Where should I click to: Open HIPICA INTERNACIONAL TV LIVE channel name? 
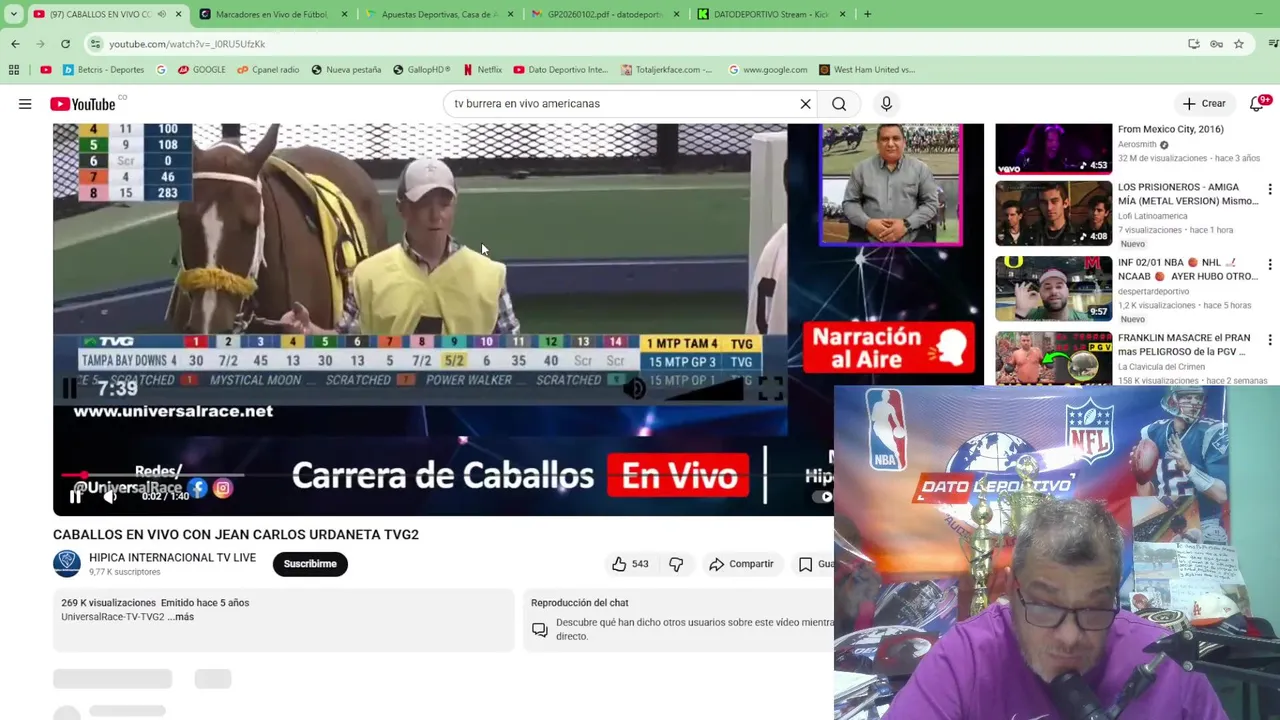pyautogui.click(x=172, y=558)
